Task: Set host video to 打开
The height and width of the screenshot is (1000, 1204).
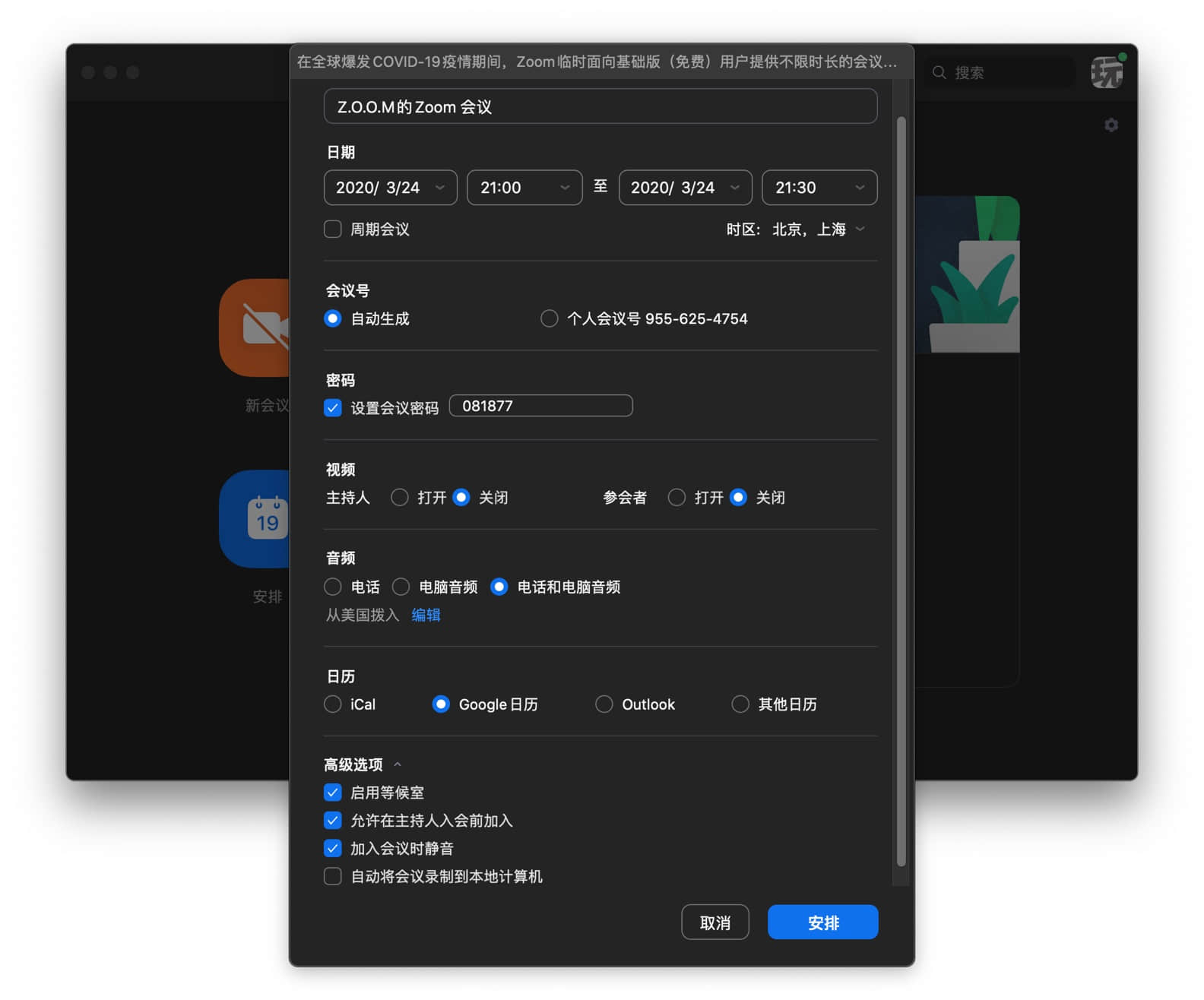Action: (x=400, y=497)
